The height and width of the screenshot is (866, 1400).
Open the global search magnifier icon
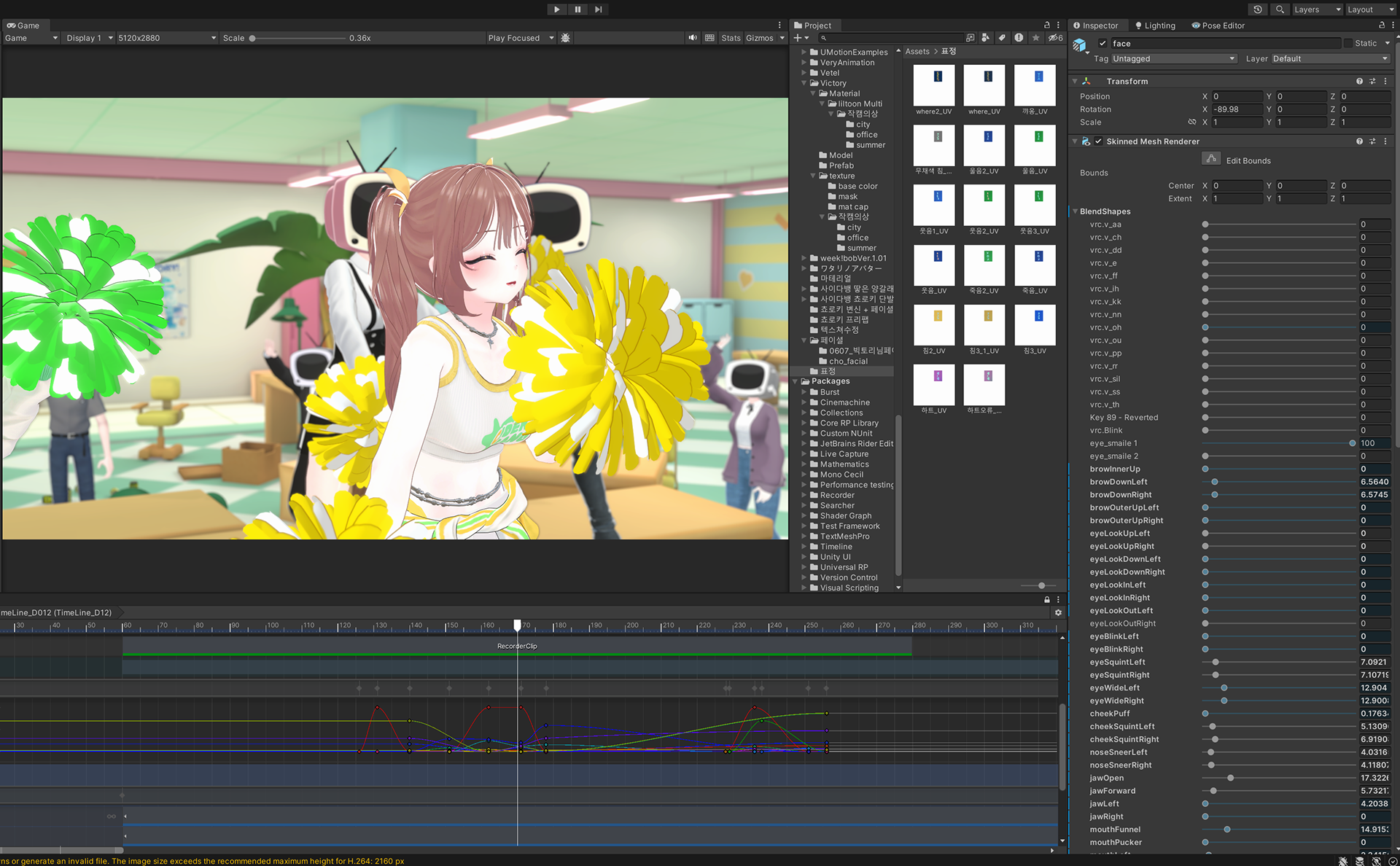(x=1280, y=9)
